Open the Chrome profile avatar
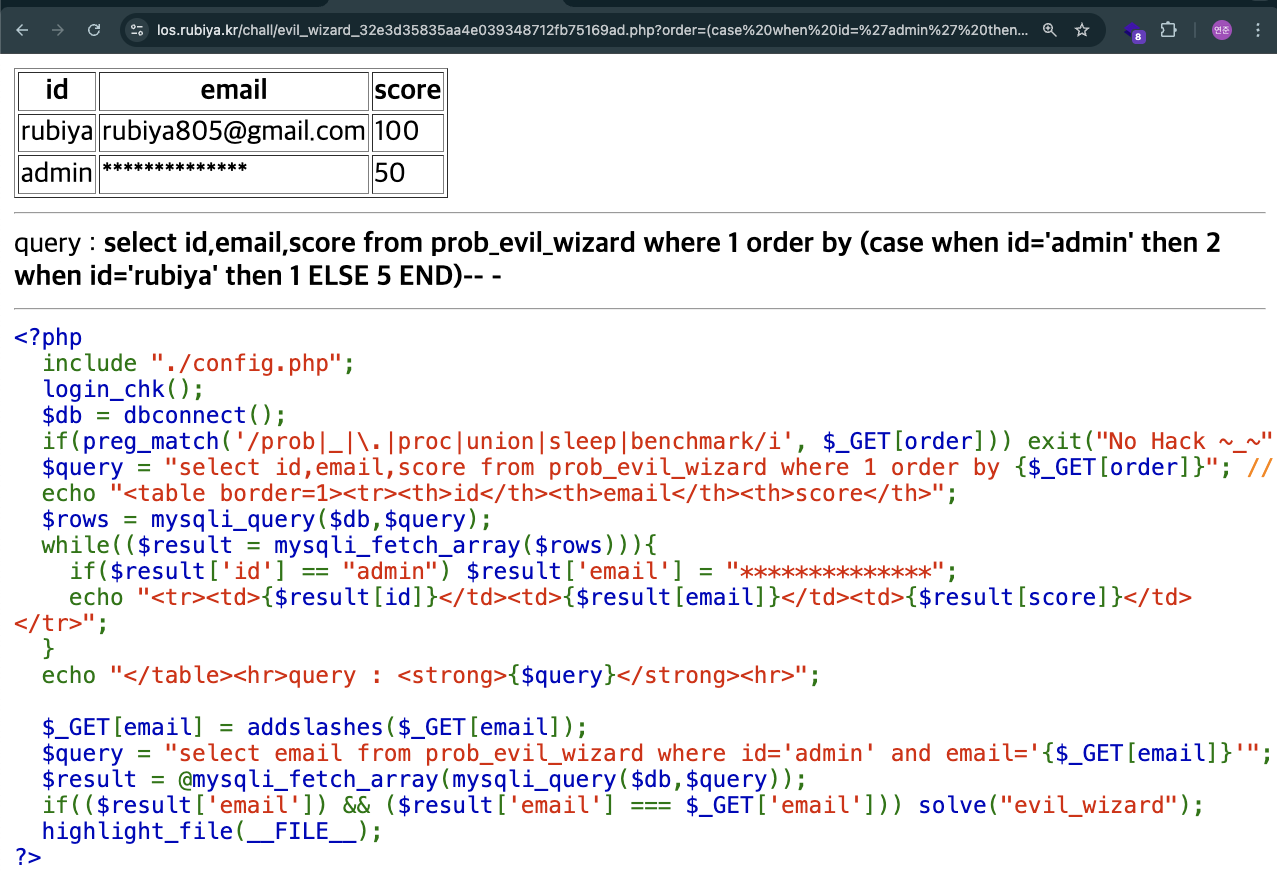1277x874 pixels. click(1221, 30)
